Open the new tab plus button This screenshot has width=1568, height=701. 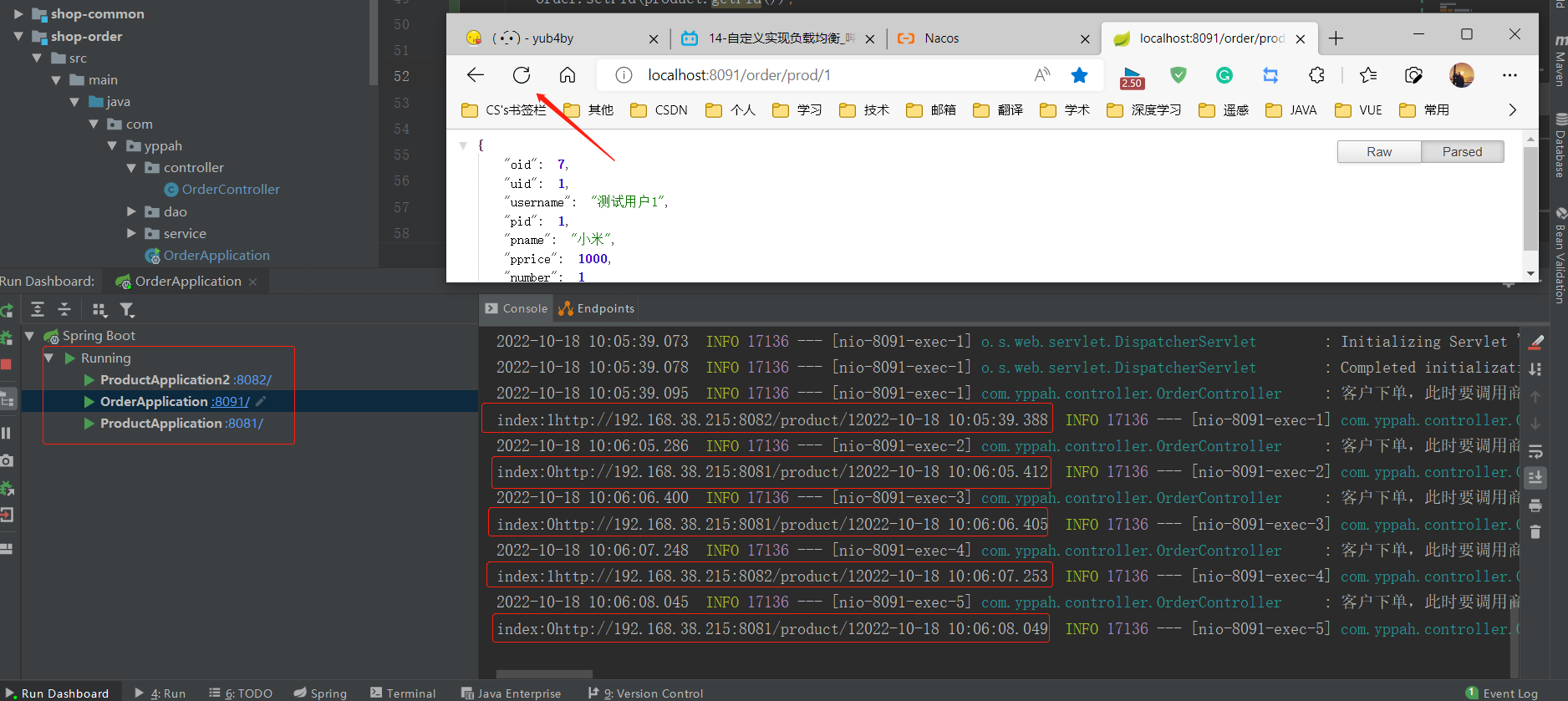(1336, 38)
